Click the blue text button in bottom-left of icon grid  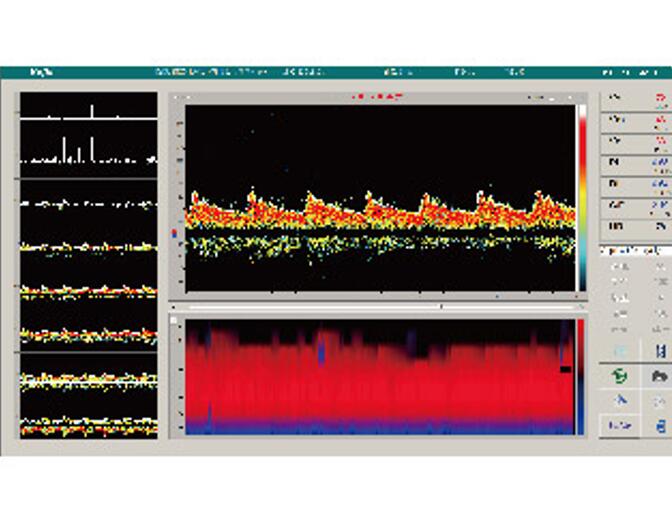click(618, 426)
